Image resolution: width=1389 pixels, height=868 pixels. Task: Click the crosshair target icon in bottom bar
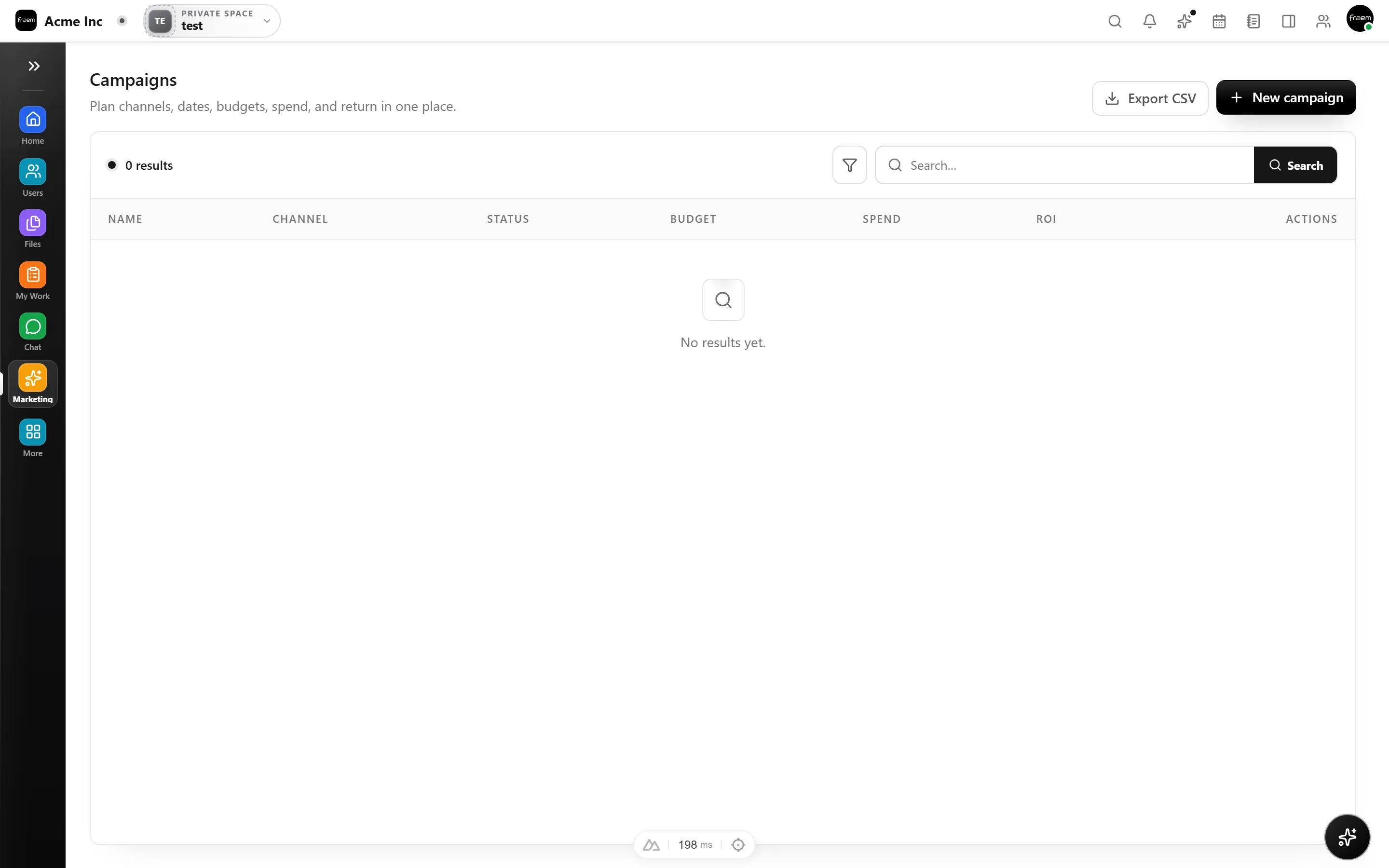[x=738, y=844]
